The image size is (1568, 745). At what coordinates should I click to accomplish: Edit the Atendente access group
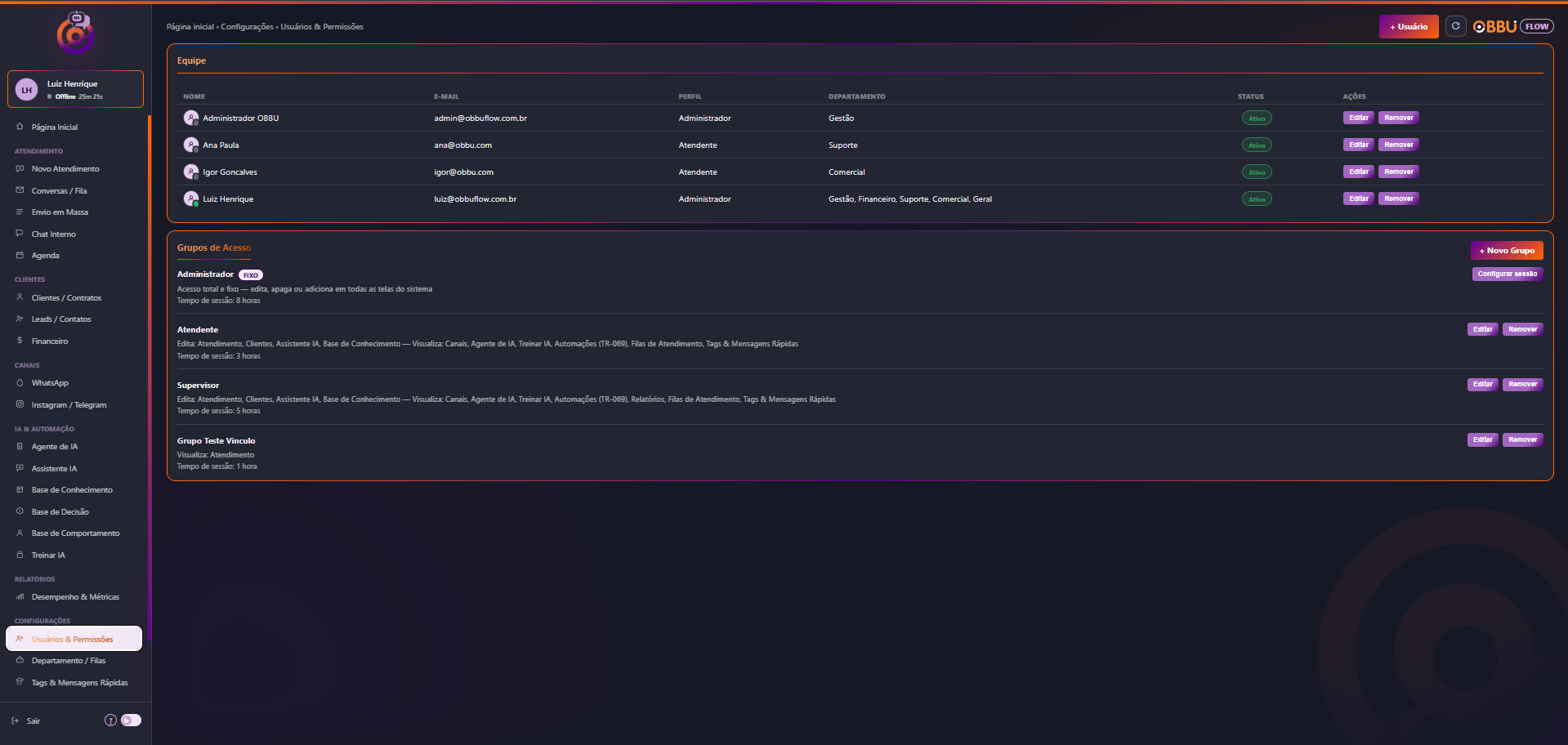(1483, 329)
